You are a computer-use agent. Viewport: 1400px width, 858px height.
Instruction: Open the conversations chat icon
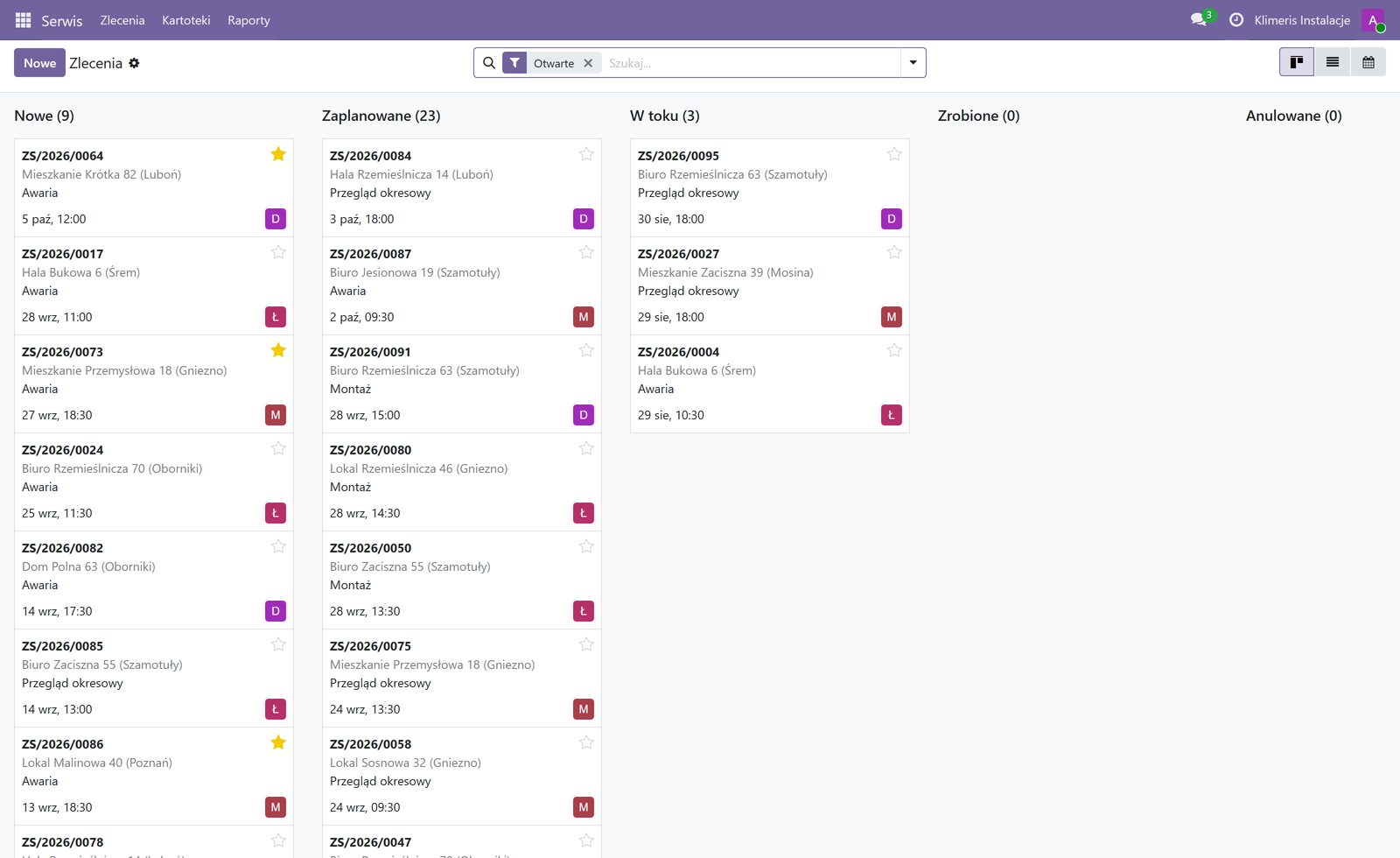pos(1199,20)
